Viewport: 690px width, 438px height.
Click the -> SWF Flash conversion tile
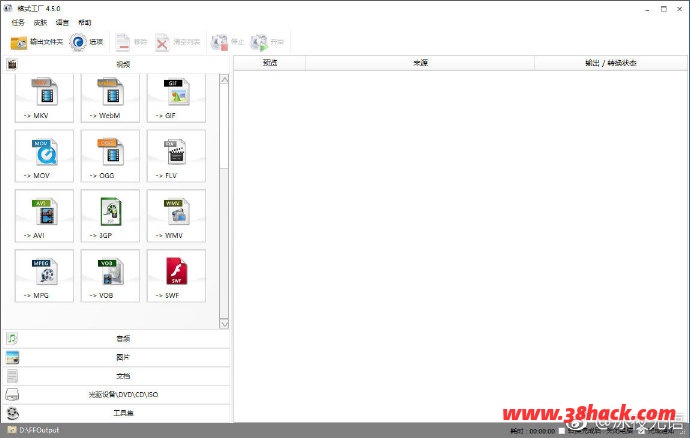[x=176, y=276]
